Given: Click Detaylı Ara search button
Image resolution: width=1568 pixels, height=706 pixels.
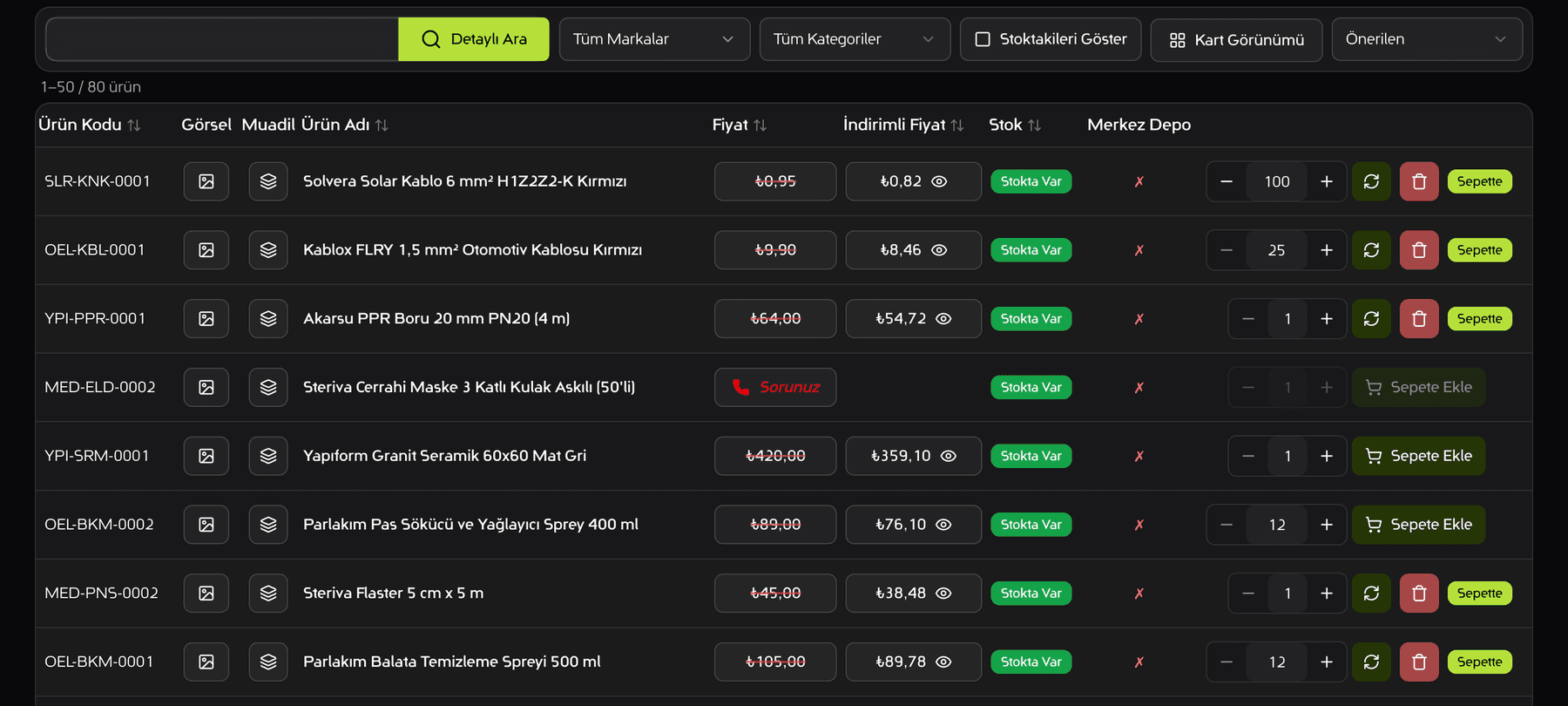Looking at the screenshot, I should coord(474,39).
